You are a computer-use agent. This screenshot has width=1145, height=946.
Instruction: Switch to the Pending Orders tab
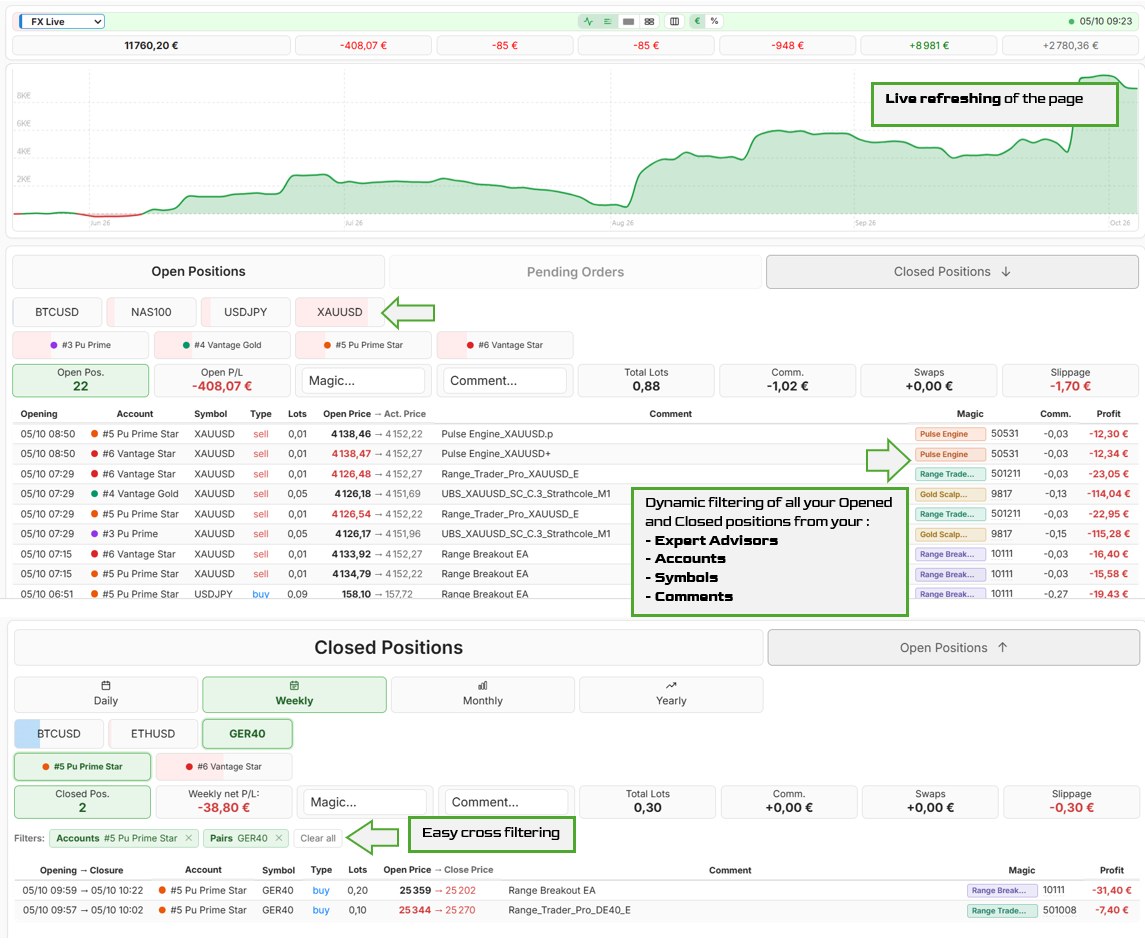[575, 272]
